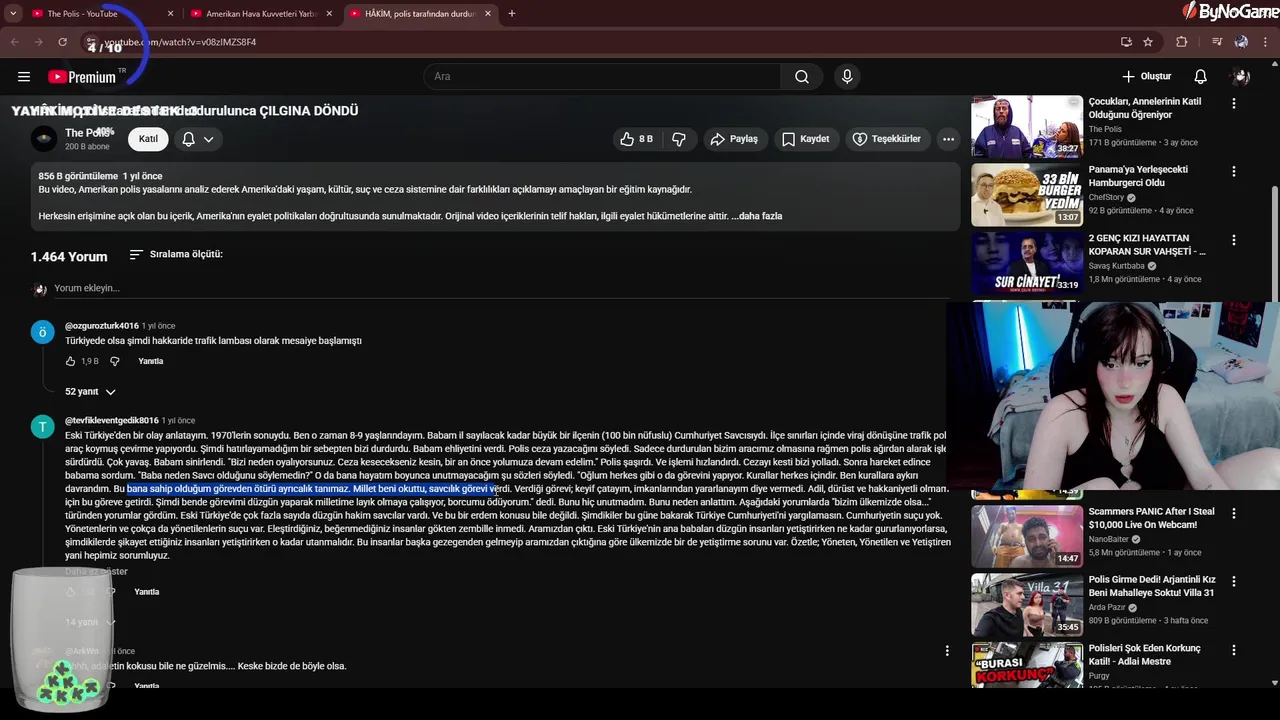This screenshot has width=1280, height=720.
Task: Close the Amerikan Hava Kuvvetleri tab
Action: point(329,14)
